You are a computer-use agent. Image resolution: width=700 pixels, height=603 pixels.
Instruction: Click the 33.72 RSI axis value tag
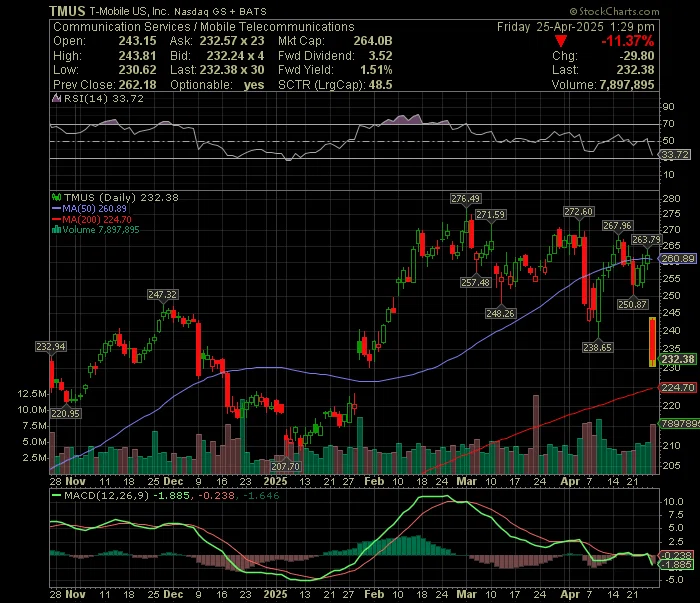click(x=676, y=155)
